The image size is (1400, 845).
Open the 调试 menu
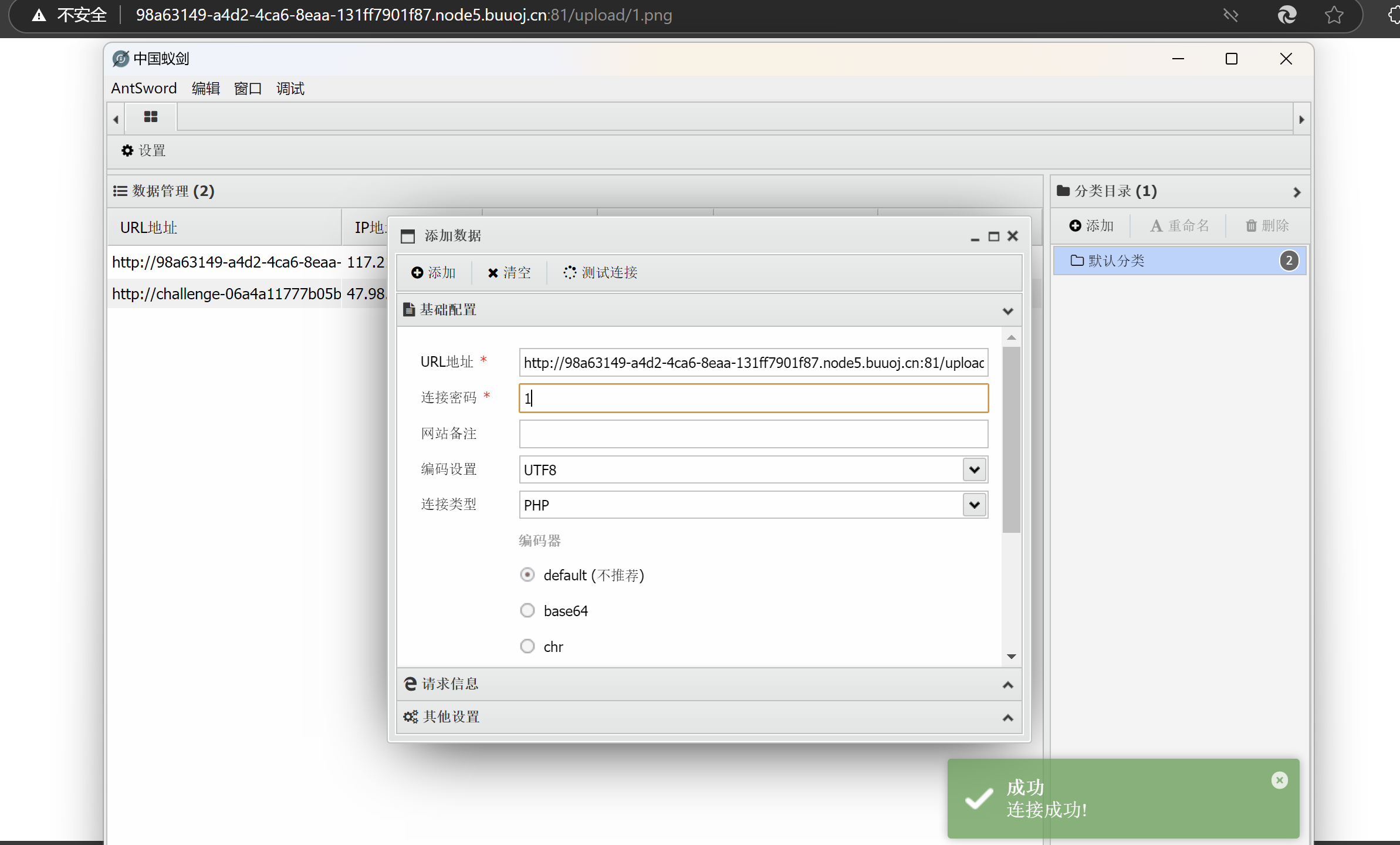[x=290, y=89]
